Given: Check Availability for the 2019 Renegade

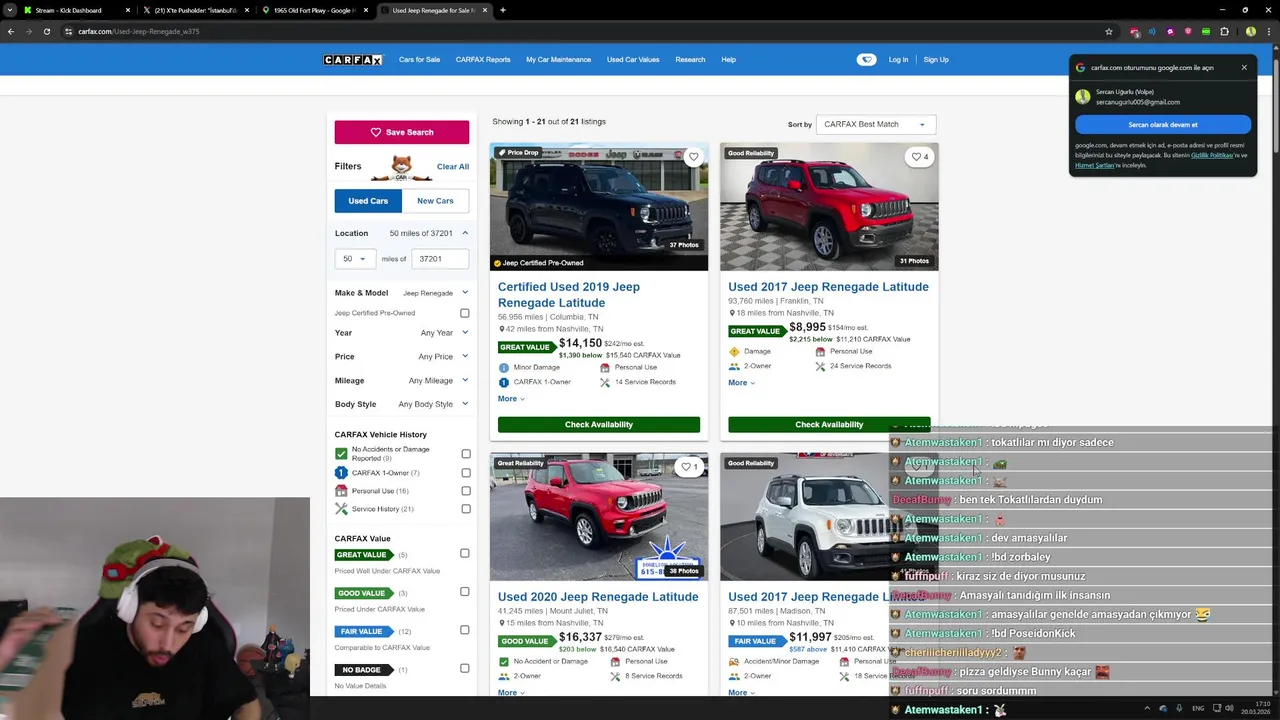Looking at the screenshot, I should (x=599, y=425).
